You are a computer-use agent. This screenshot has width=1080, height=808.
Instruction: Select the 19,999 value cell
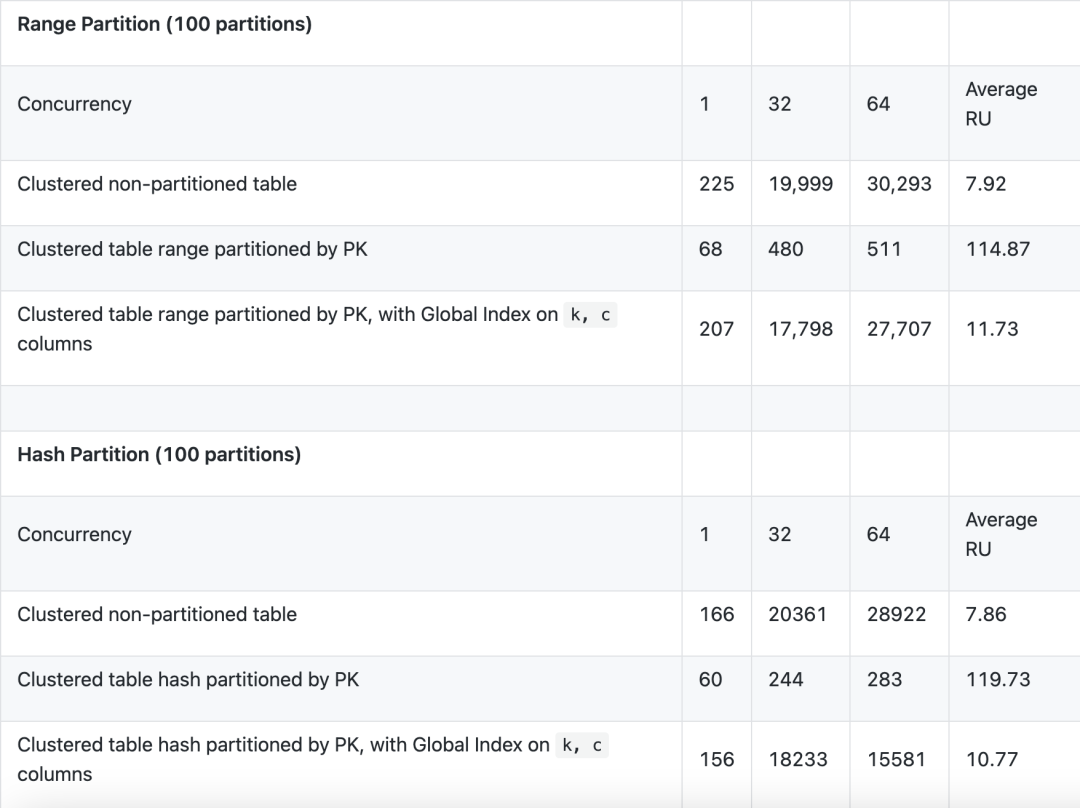(x=800, y=184)
